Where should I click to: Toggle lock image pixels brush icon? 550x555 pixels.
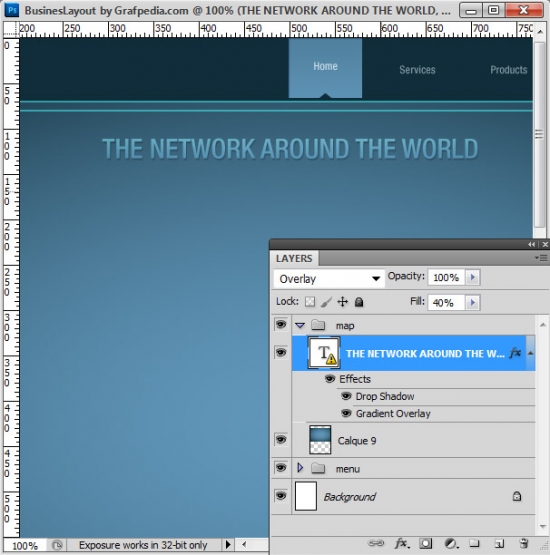coord(326,302)
